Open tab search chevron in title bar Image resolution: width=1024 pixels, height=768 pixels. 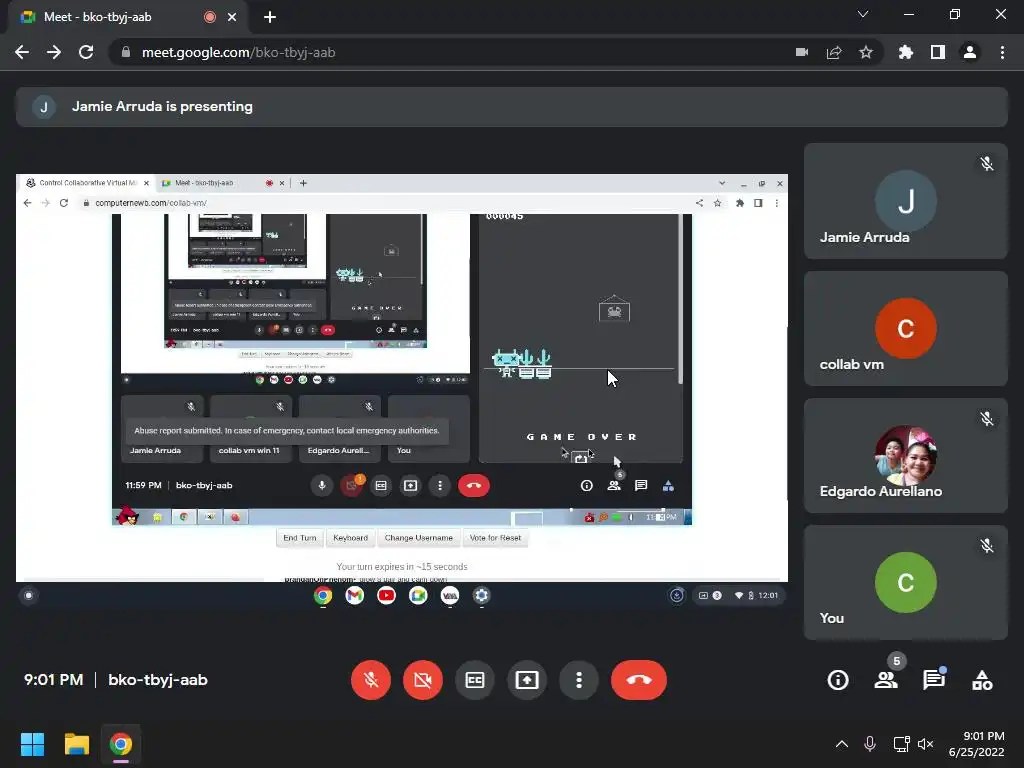(863, 14)
